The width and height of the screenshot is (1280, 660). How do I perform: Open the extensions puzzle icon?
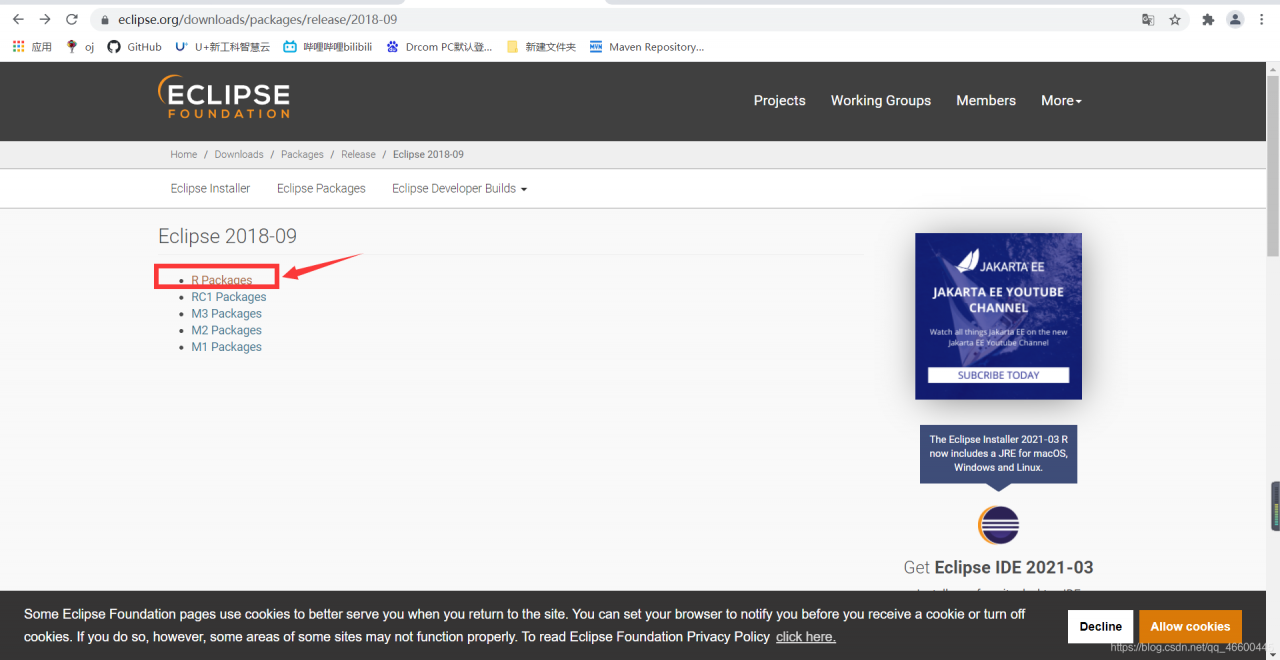point(1208,19)
